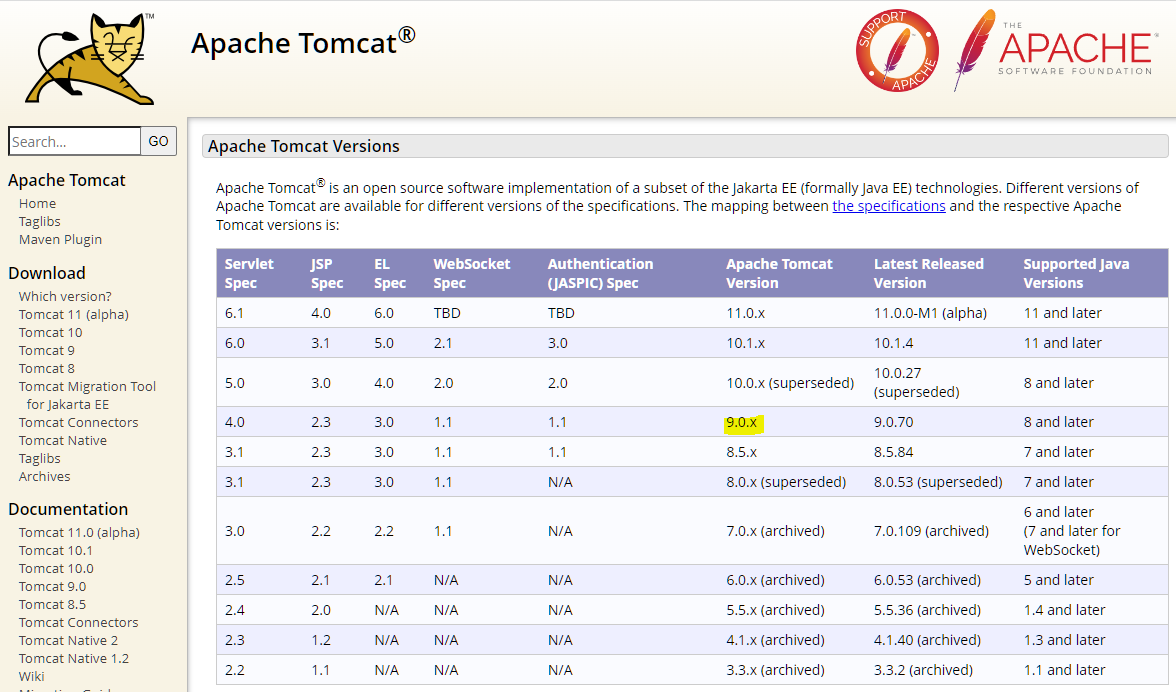Click the 10.1.x version cell

click(746, 343)
